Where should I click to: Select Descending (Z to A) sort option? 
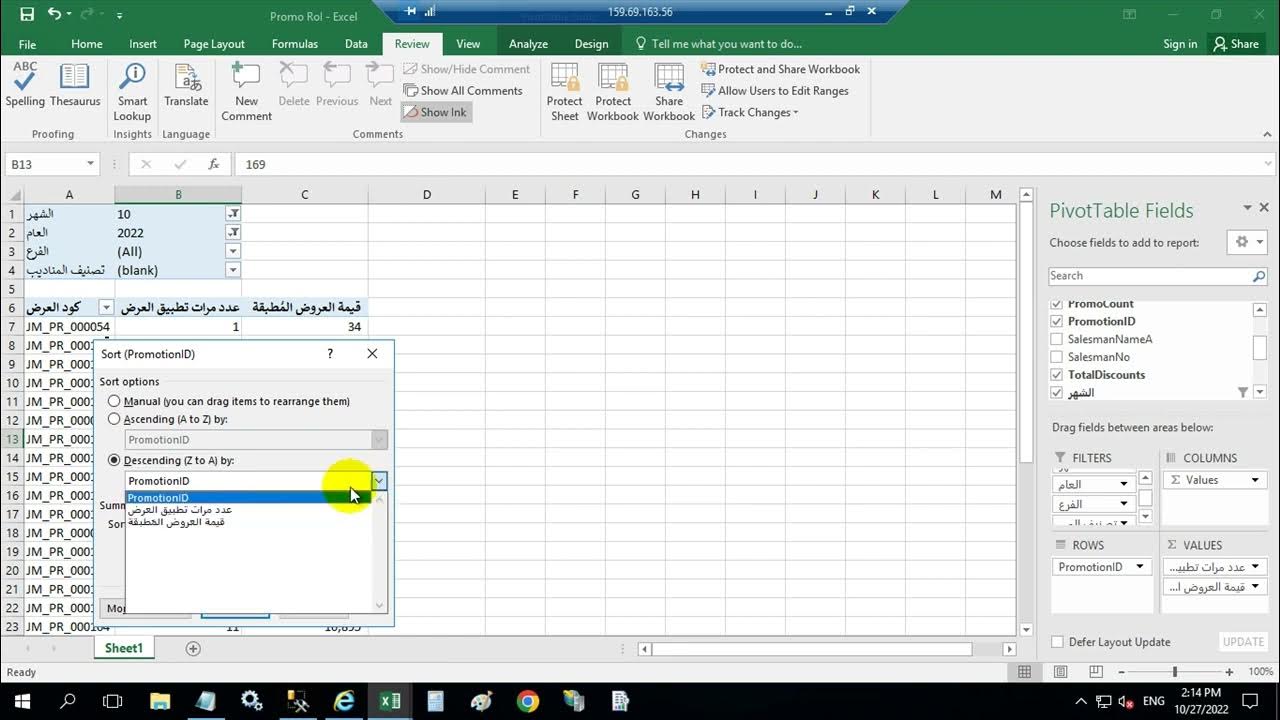click(x=114, y=460)
